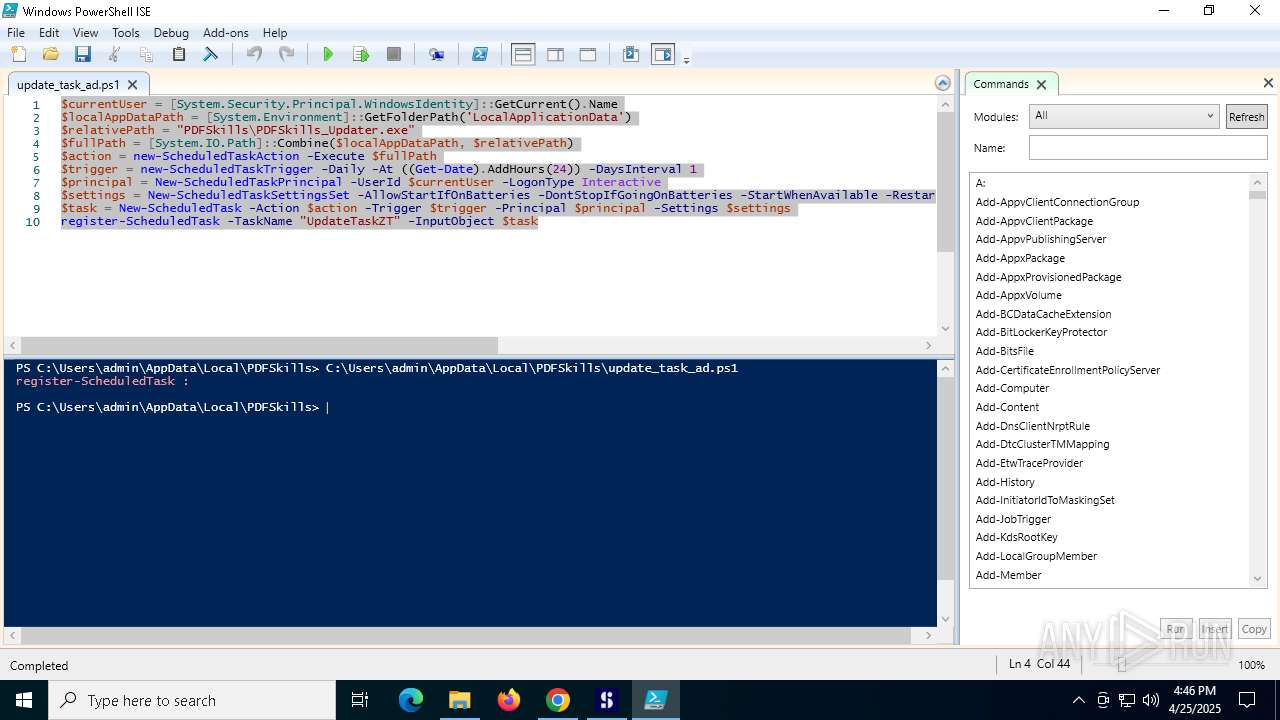Show script pane on the right layout icon
Viewport: 1280px width, 720px height.
coord(555,54)
